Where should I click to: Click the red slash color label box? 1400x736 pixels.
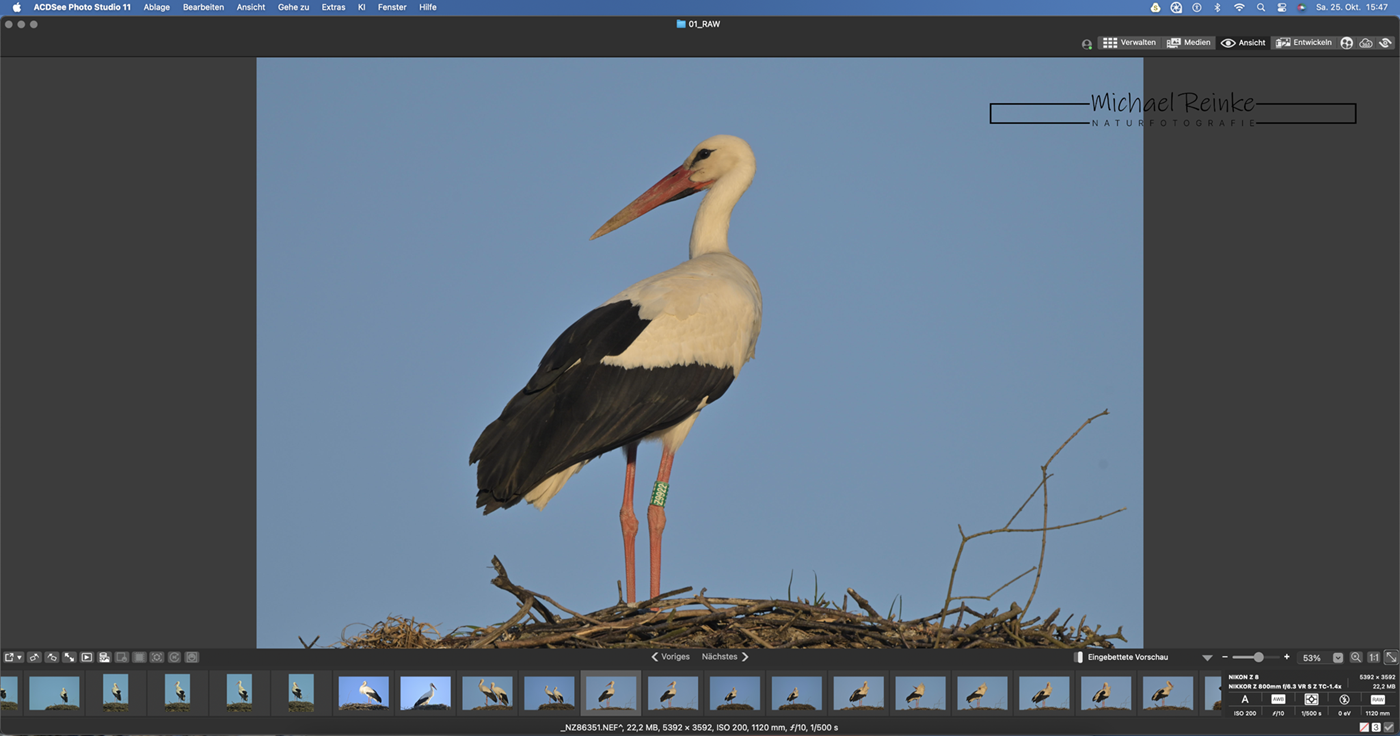[1364, 727]
